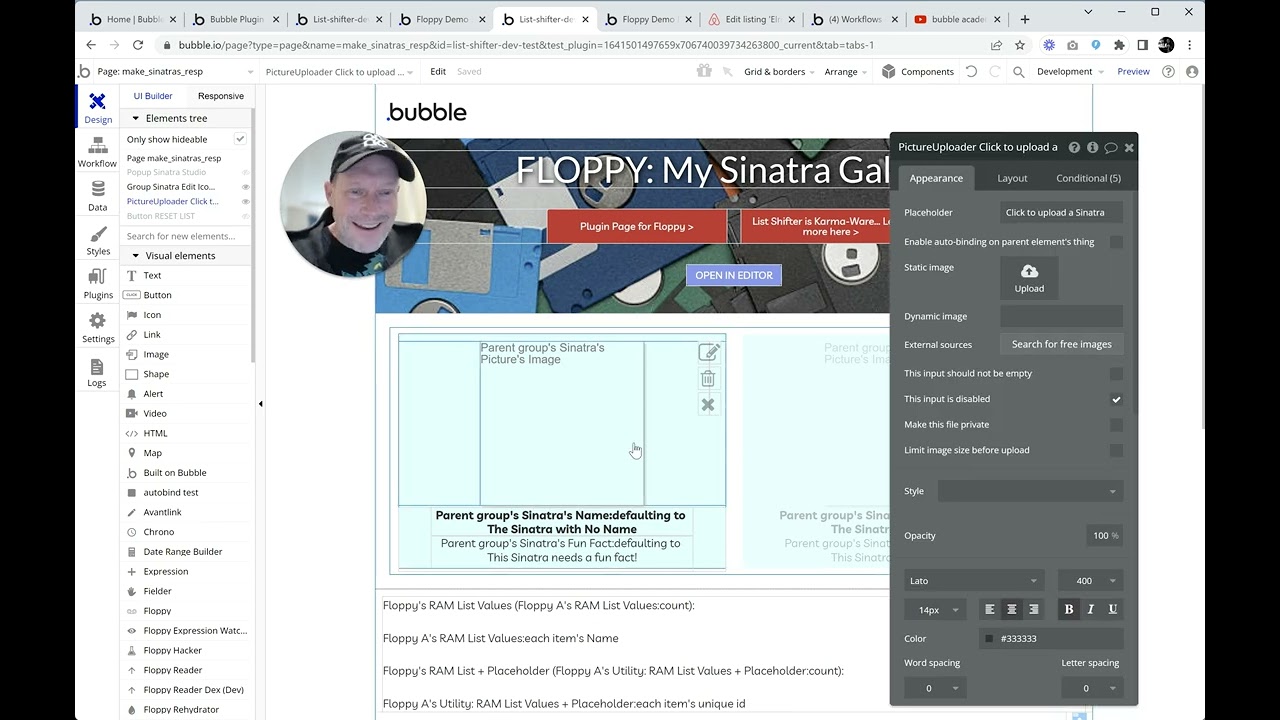Click the Undo arrow in toolbar
The height and width of the screenshot is (720, 1280).
click(x=971, y=72)
